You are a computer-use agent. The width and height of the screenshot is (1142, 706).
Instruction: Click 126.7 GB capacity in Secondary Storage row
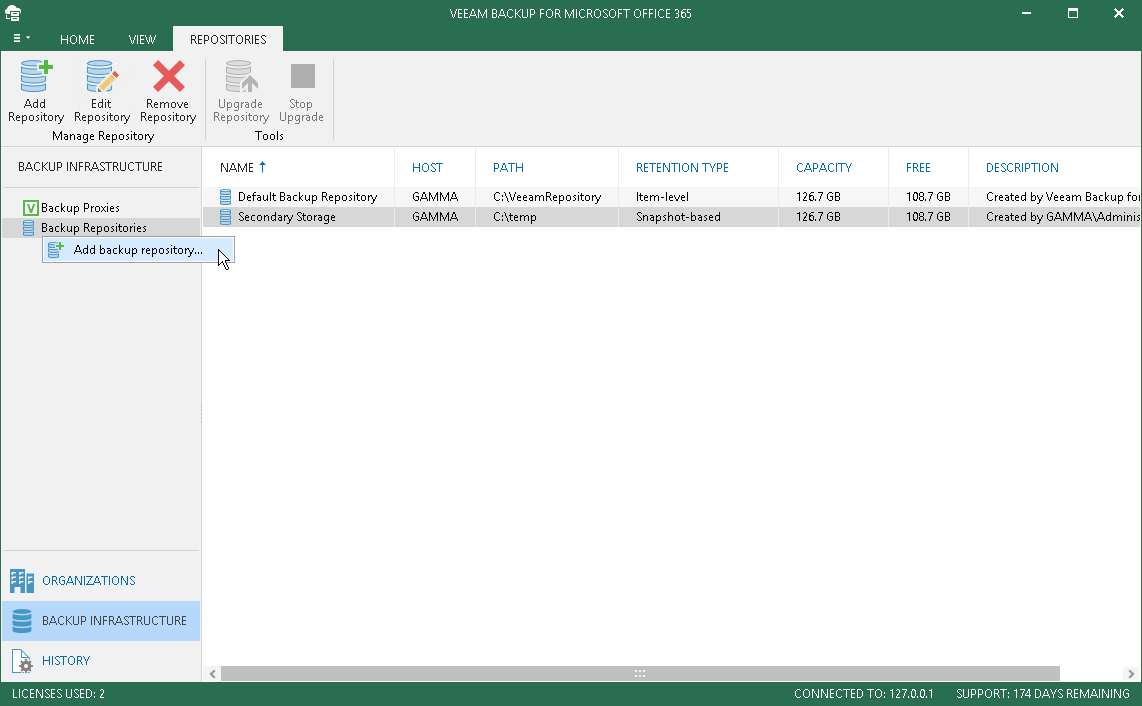(818, 217)
